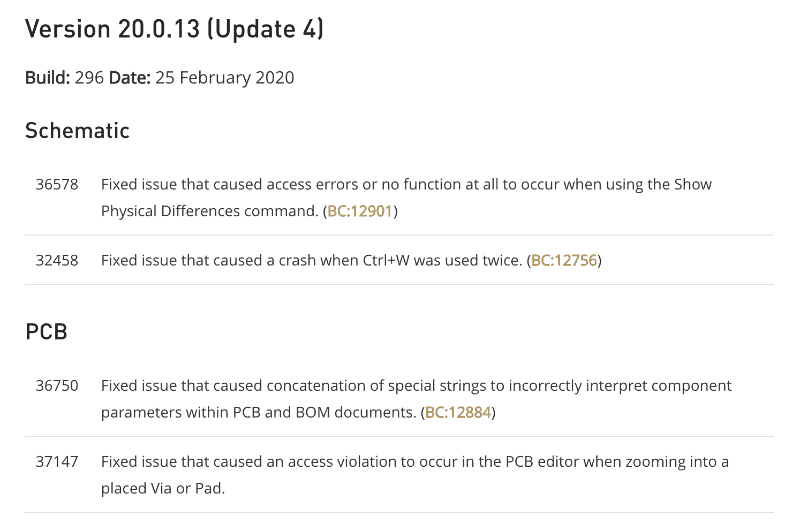The image size is (800, 531).
Task: Click the PCB section heading
Action: [46, 332]
